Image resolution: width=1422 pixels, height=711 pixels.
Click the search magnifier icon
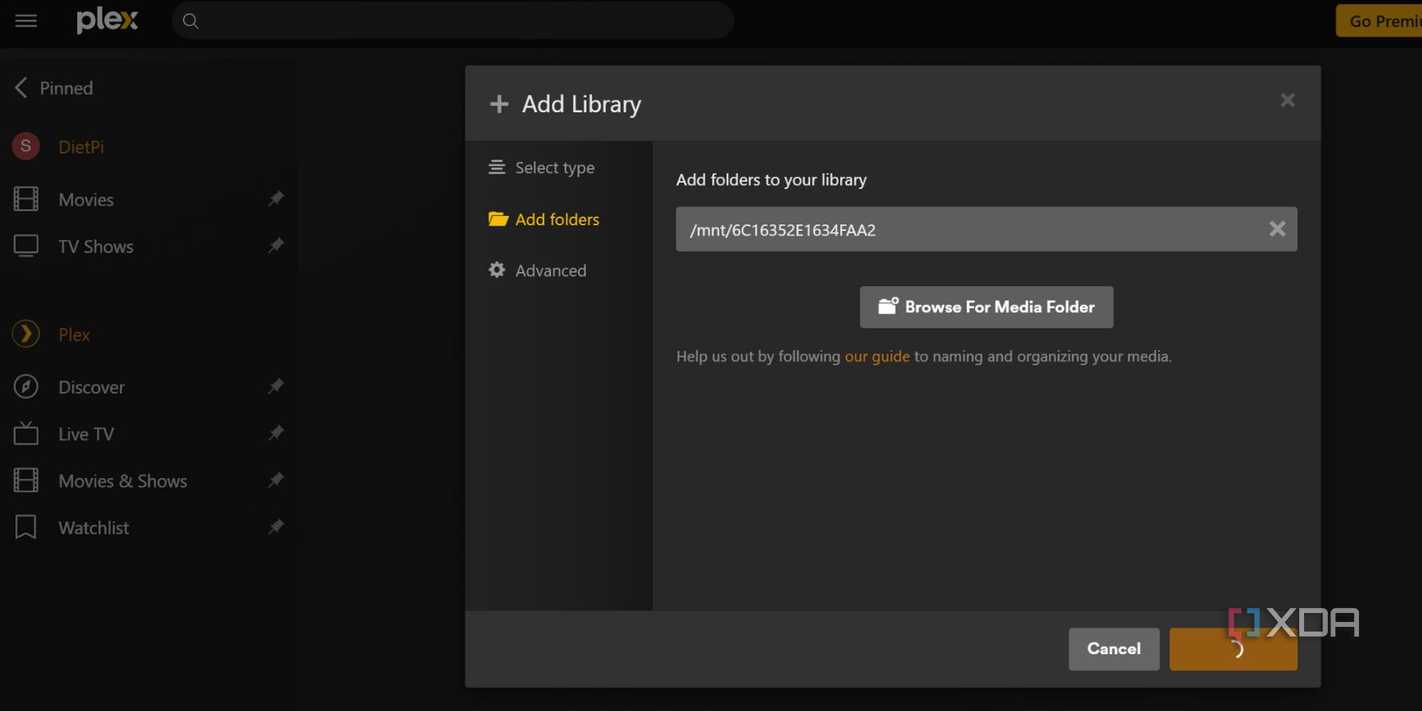tap(190, 20)
